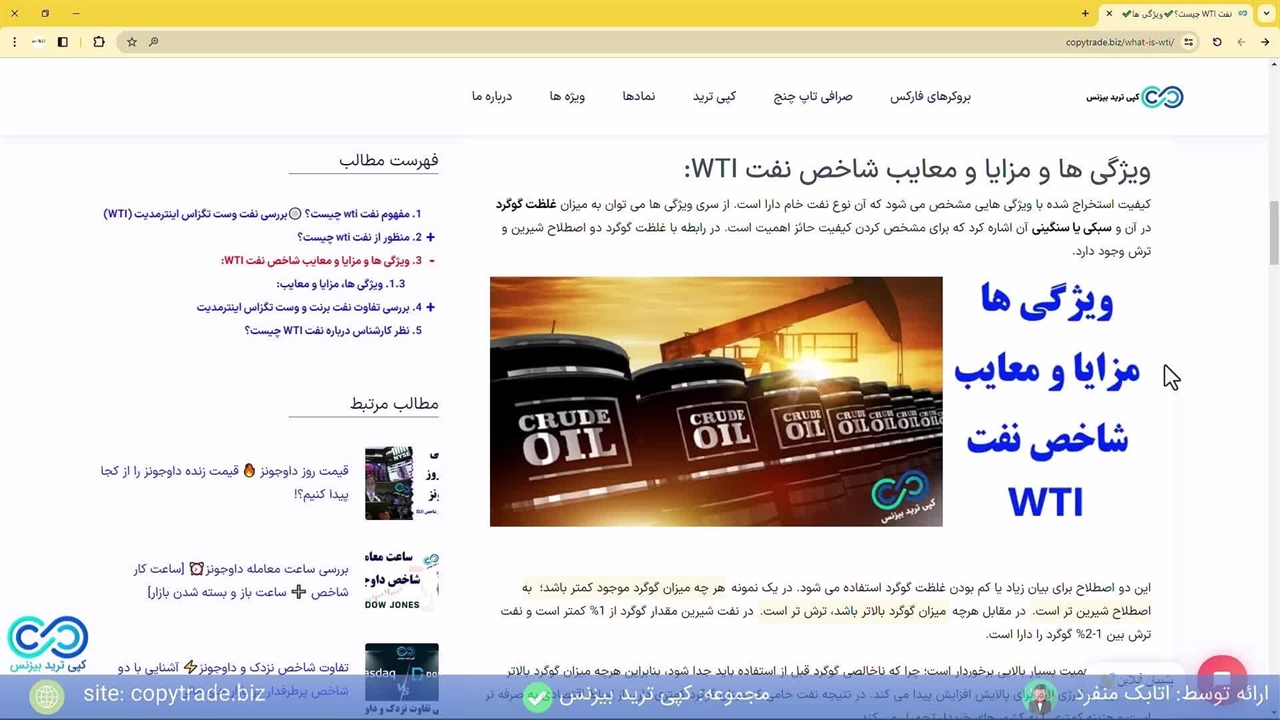Open the browser extensions puzzle icon
This screenshot has height=720, width=1280.
(98, 42)
